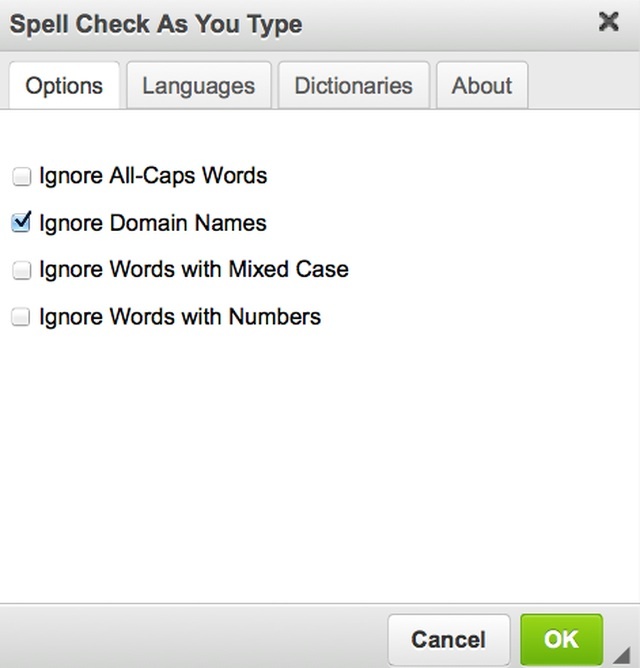The height and width of the screenshot is (668, 640).
Task: Click the 'Spell Check As You Type' title
Action: tap(156, 24)
